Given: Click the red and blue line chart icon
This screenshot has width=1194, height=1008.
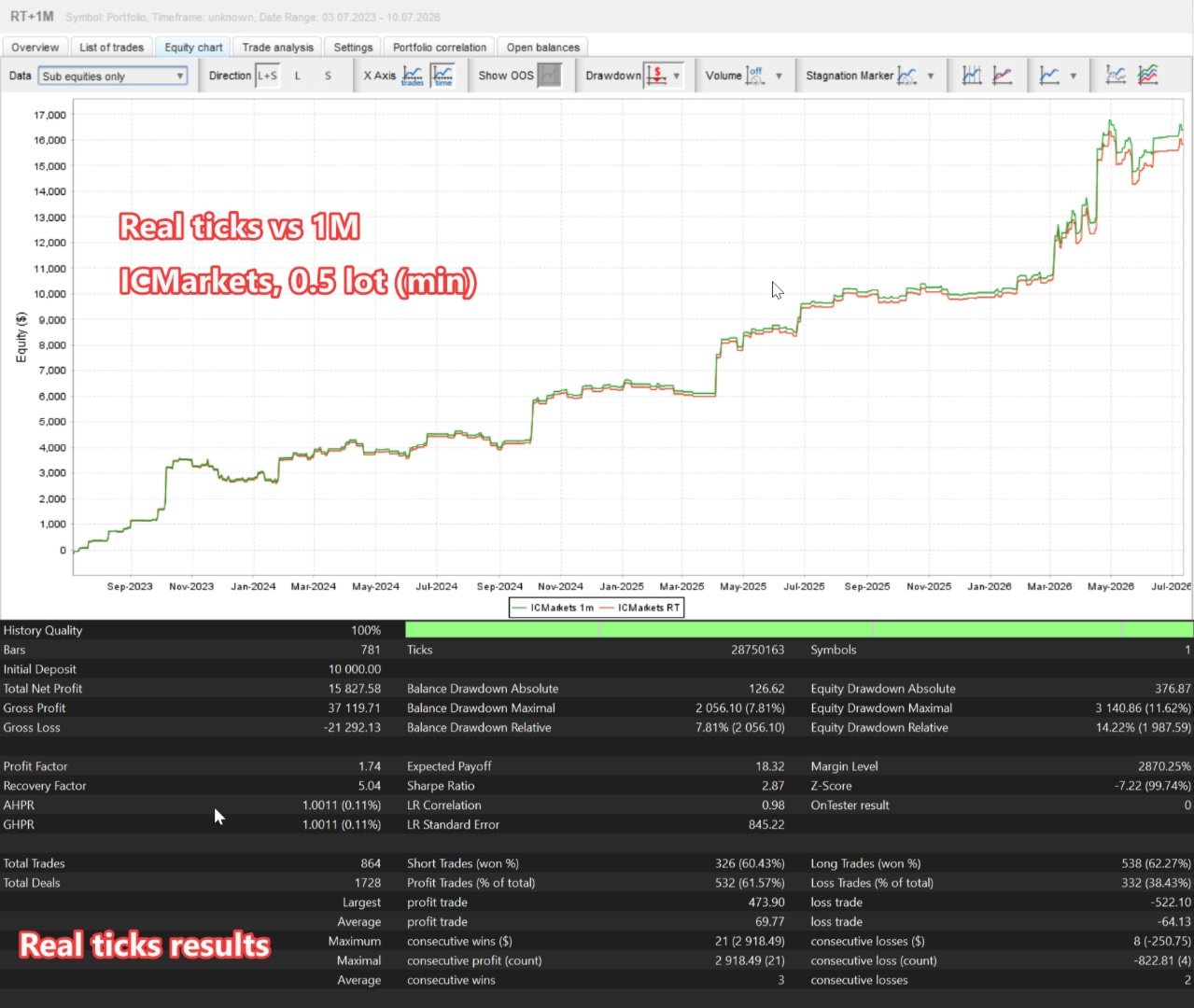Looking at the screenshot, I should [1003, 76].
